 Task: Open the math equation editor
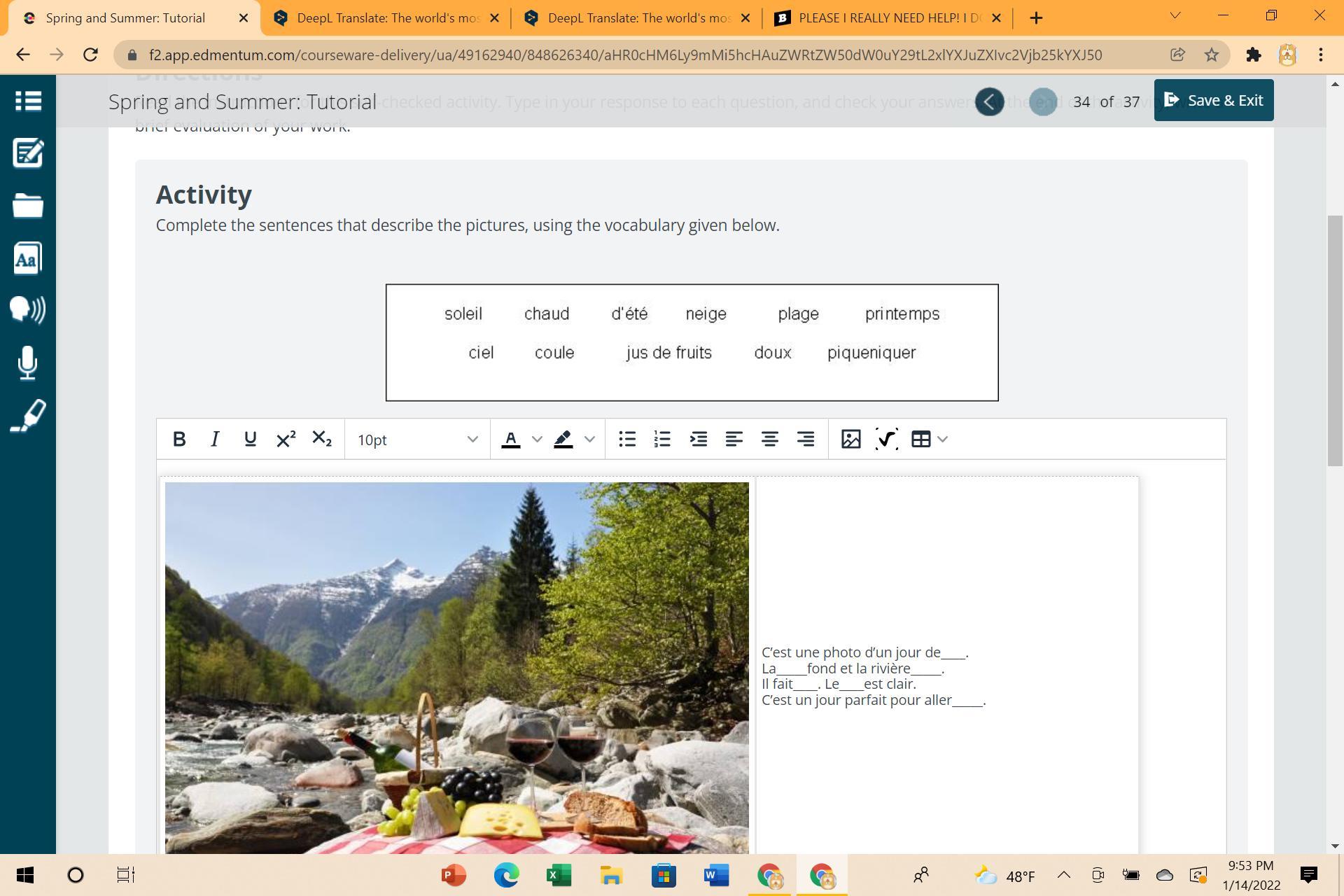tap(886, 439)
